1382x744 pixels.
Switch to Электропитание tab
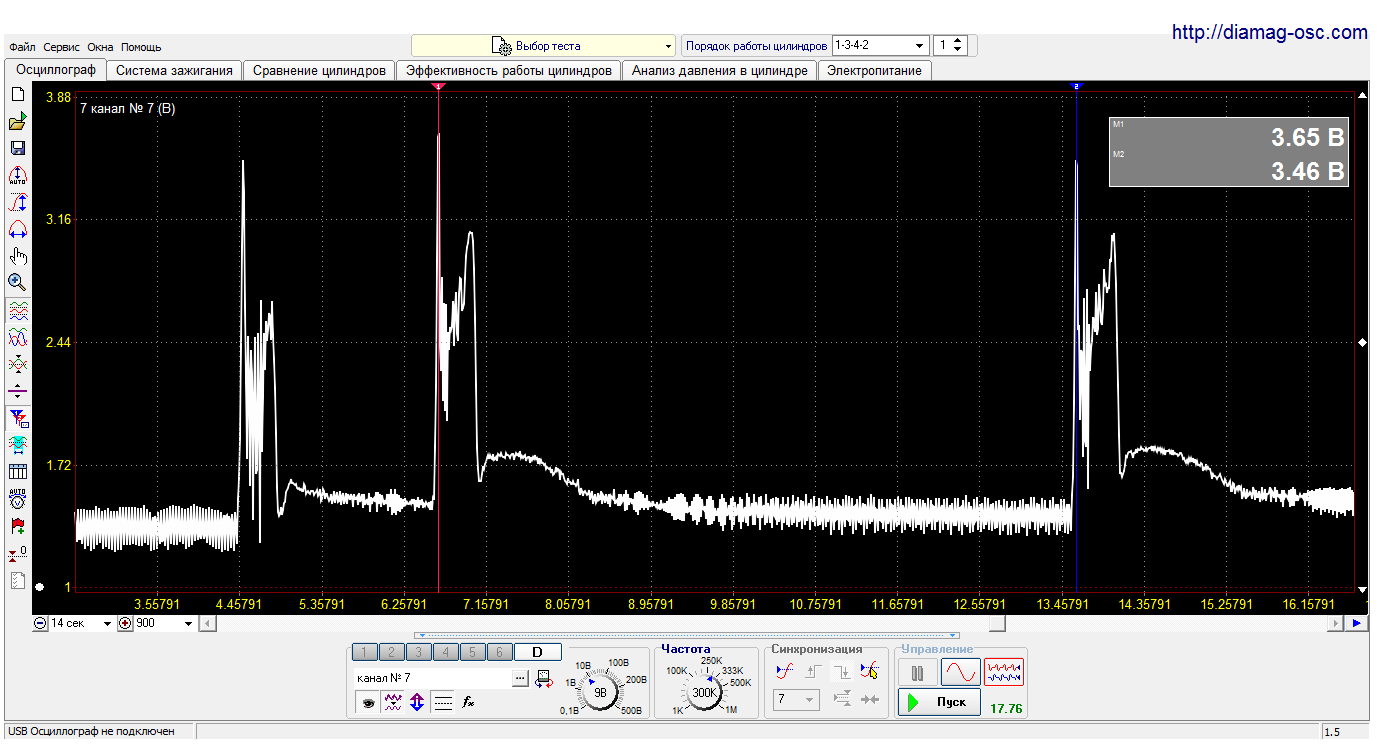[x=875, y=71]
